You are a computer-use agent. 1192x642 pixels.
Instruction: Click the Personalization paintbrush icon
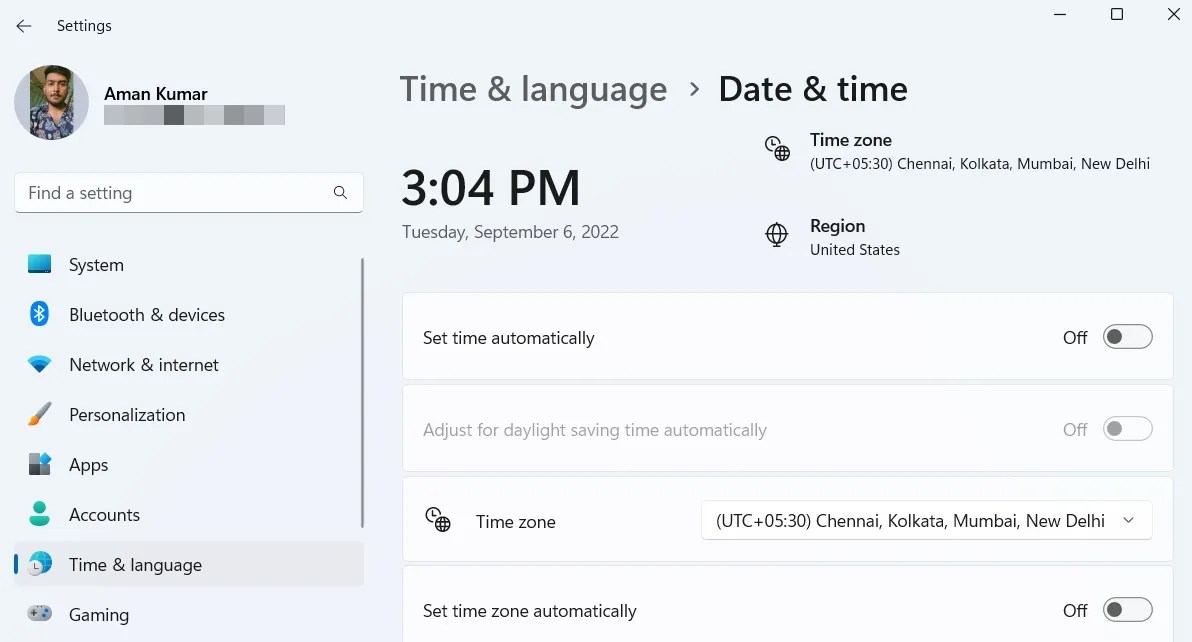(40, 415)
